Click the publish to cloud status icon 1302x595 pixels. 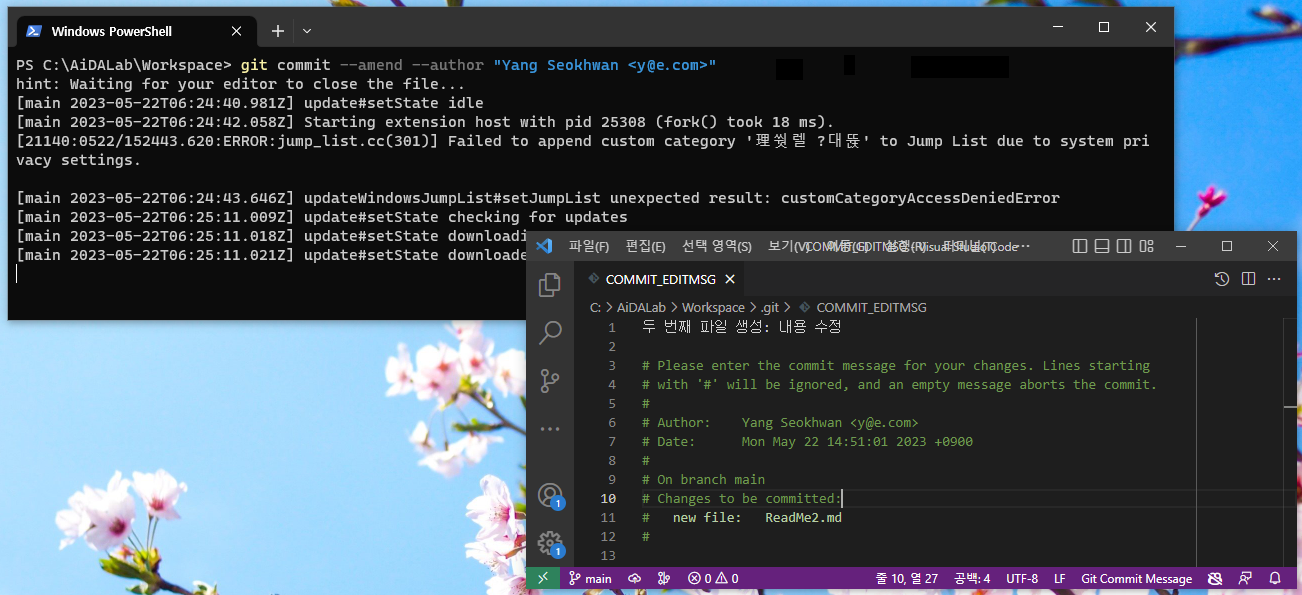(x=634, y=578)
